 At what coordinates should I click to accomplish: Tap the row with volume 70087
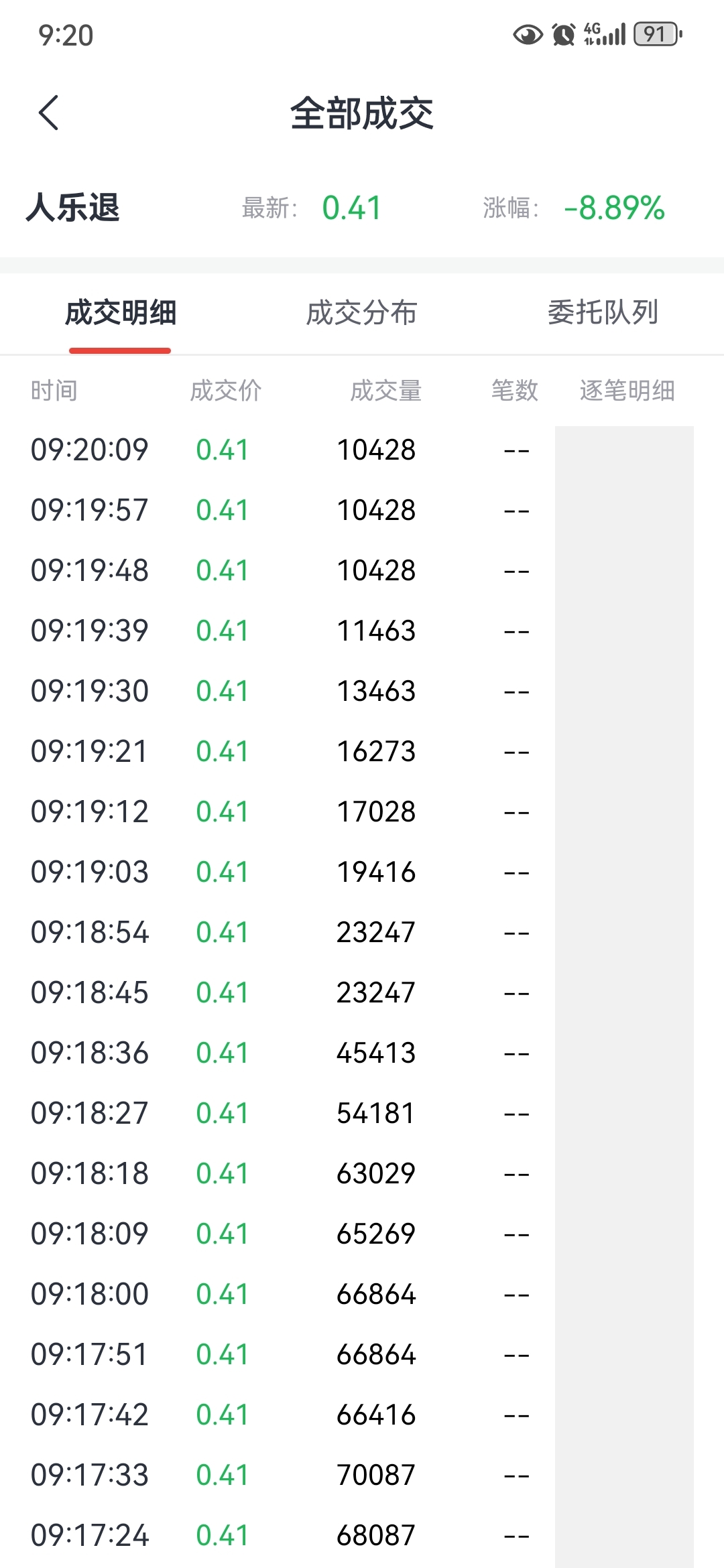click(362, 1475)
